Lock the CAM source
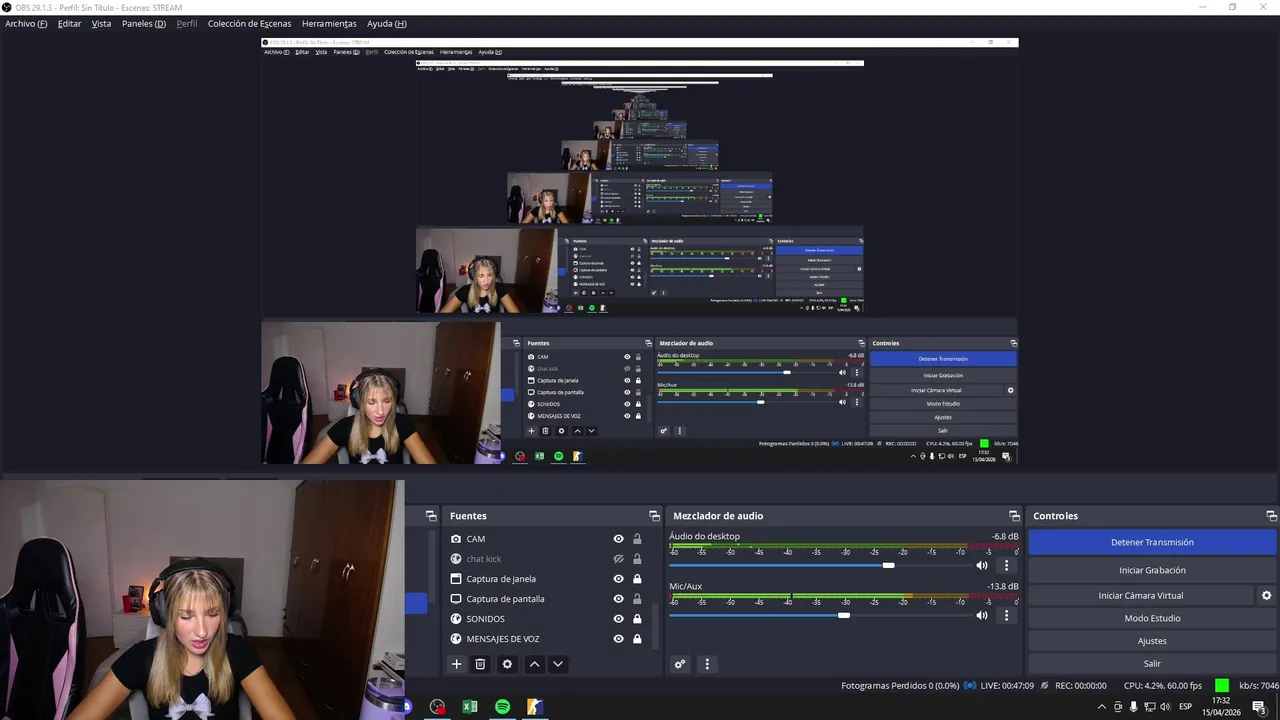This screenshot has height=720, width=1280. click(637, 539)
